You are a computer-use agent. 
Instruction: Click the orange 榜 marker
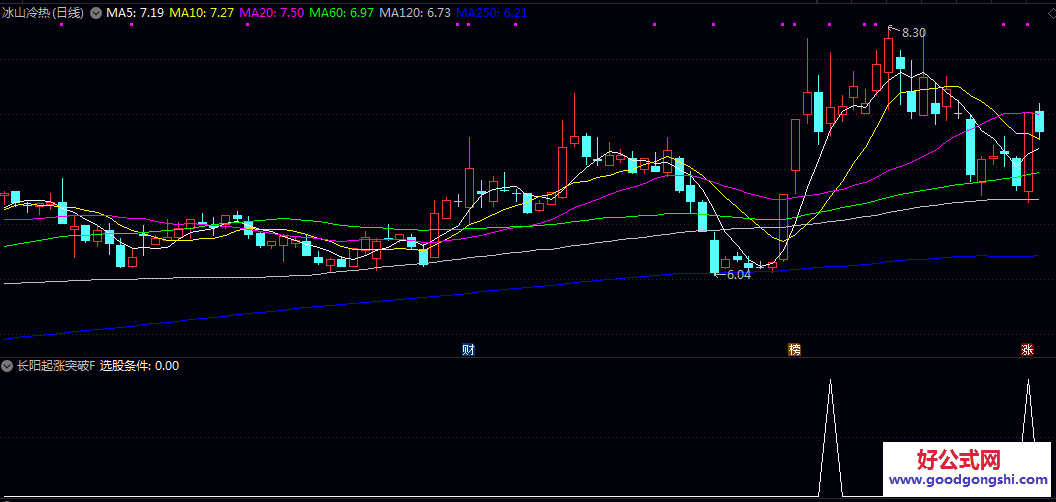tap(795, 350)
